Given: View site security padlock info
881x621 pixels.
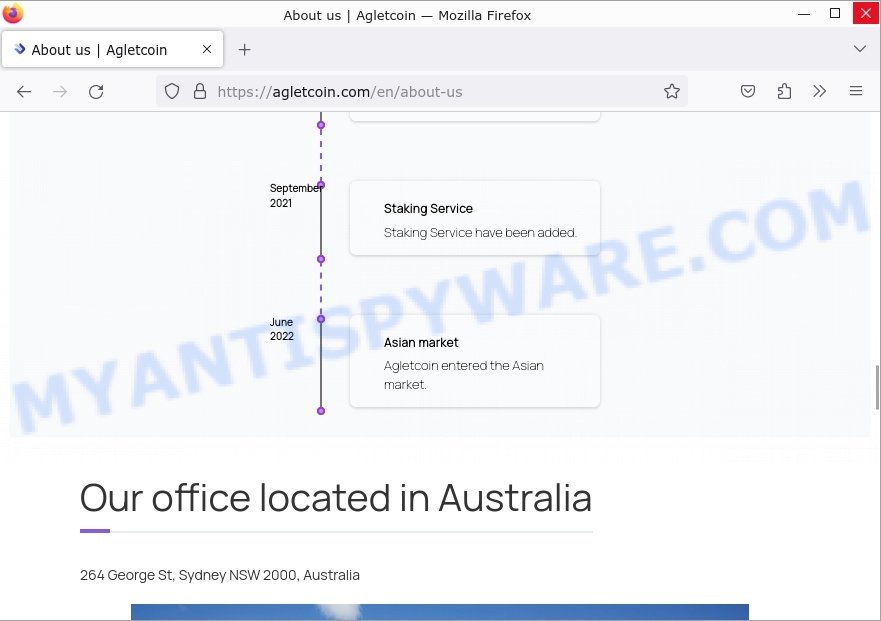Looking at the screenshot, I should (x=199, y=91).
